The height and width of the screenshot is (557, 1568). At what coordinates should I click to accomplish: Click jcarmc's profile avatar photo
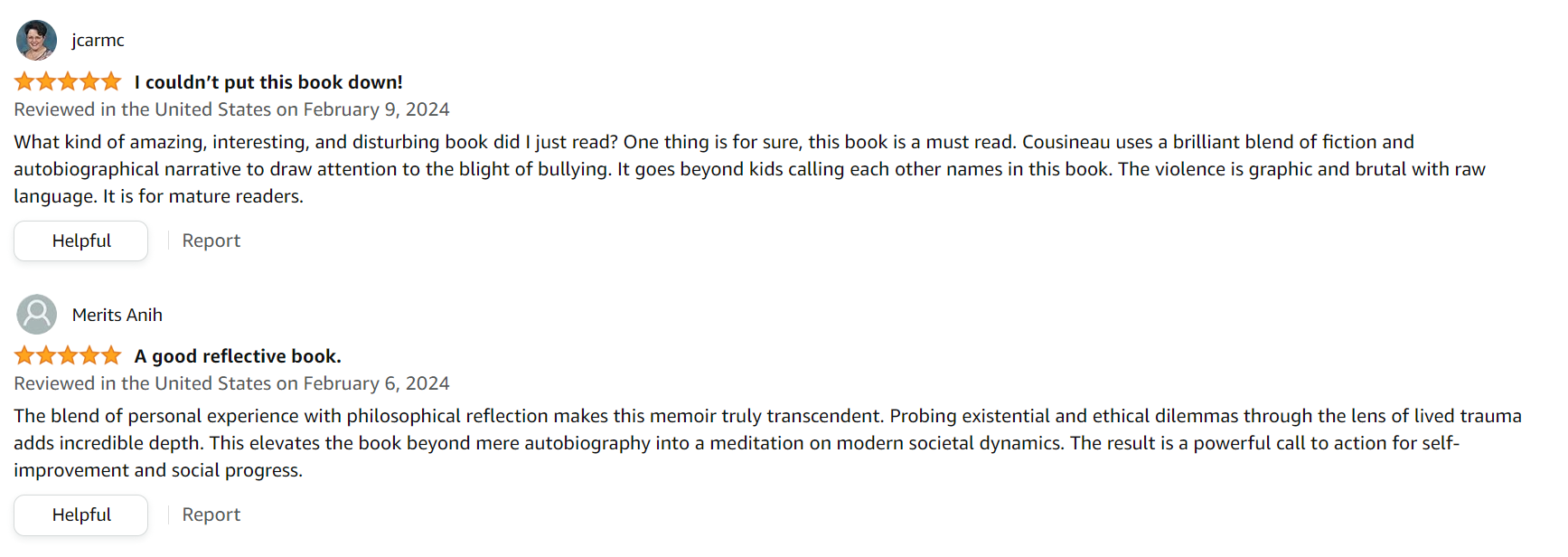(36, 41)
